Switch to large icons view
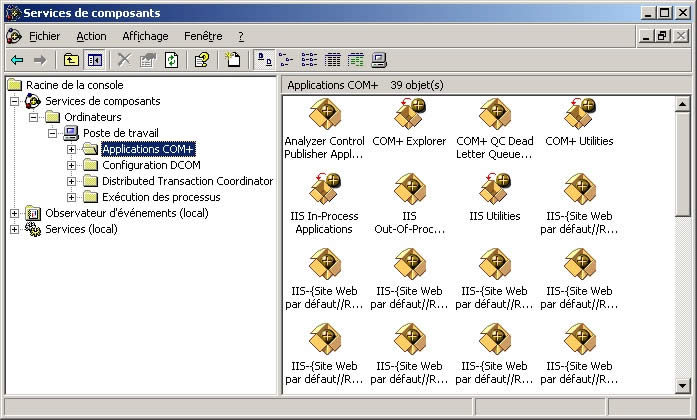 [260, 60]
